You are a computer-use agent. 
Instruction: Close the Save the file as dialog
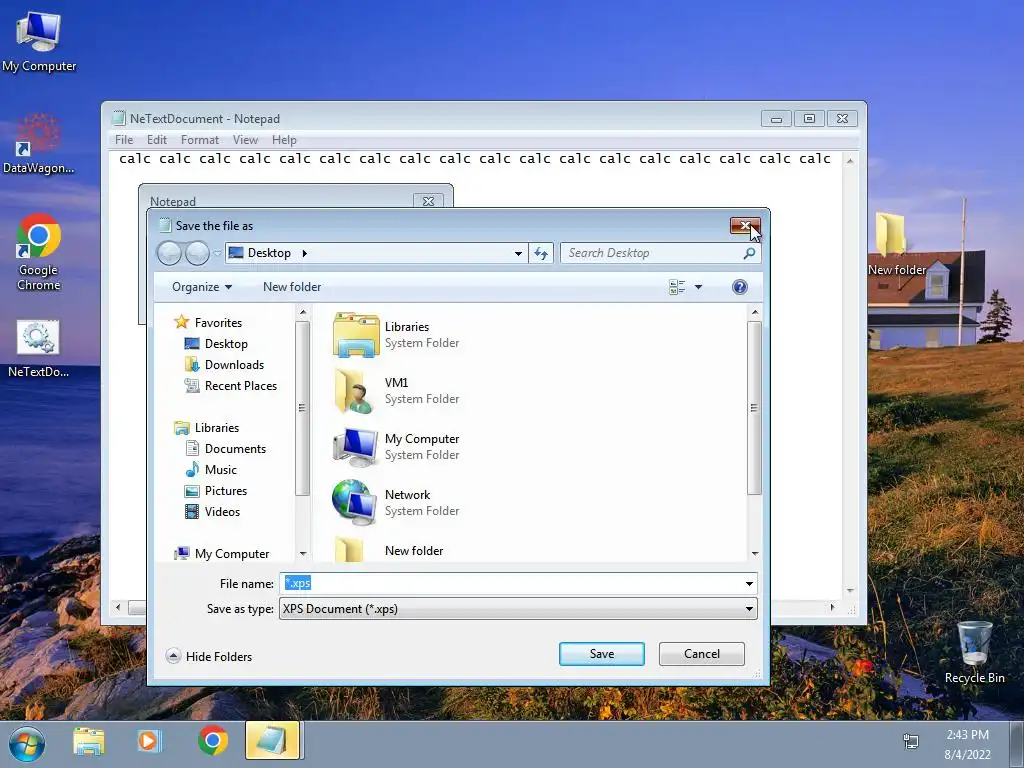tap(745, 225)
